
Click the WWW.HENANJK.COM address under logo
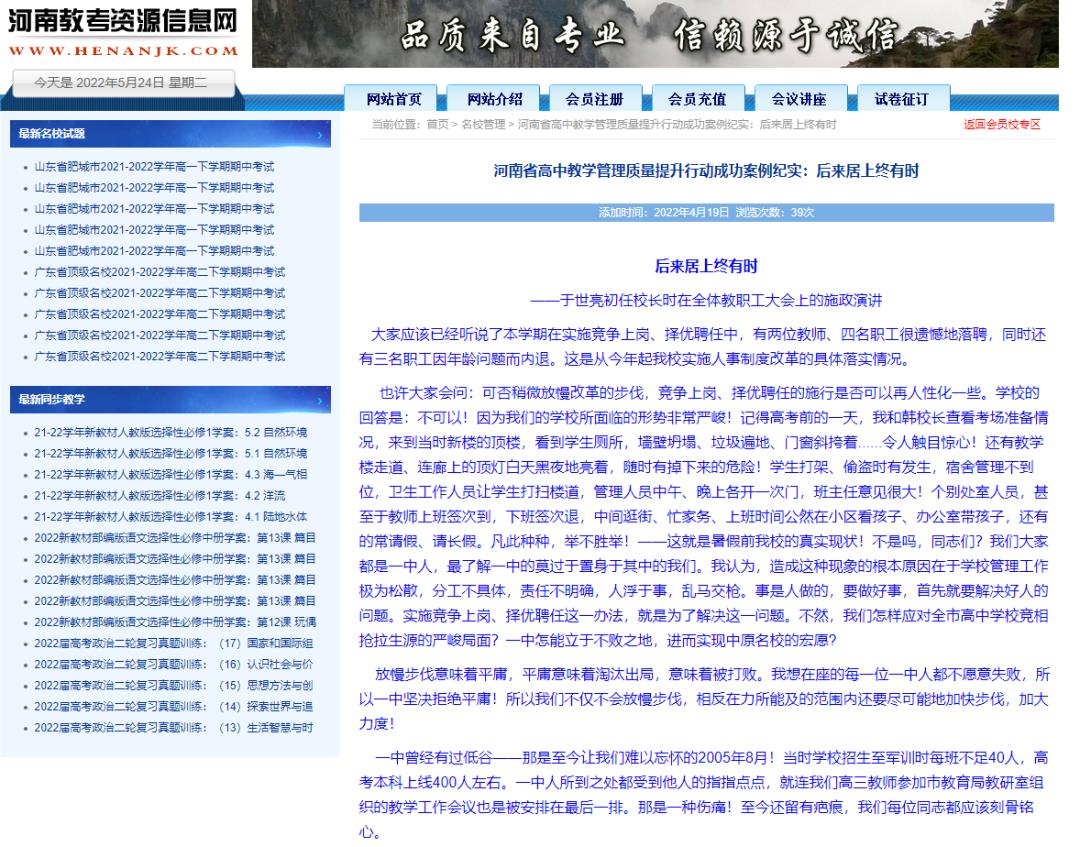tap(123, 51)
